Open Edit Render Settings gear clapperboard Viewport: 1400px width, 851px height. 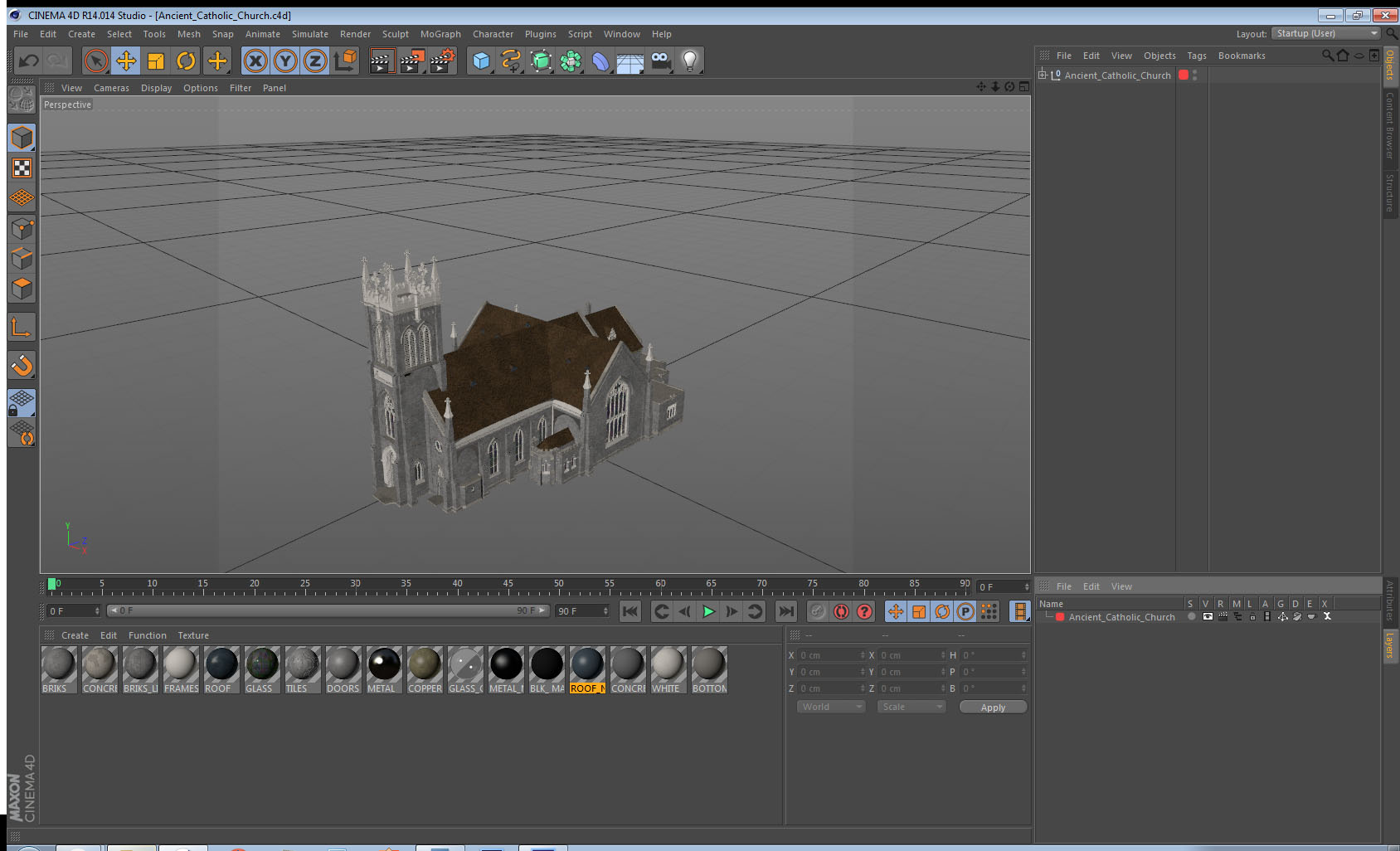[x=443, y=61]
